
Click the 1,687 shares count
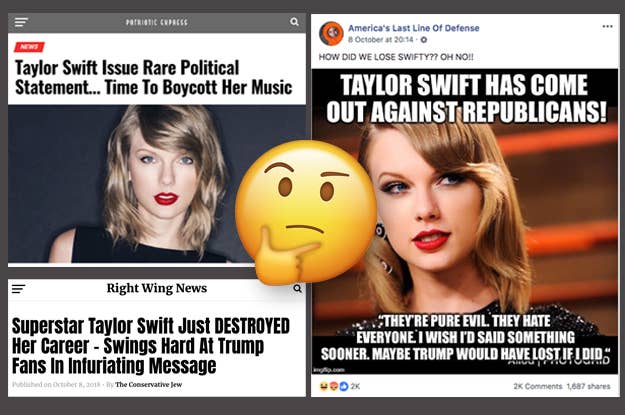tap(588, 386)
